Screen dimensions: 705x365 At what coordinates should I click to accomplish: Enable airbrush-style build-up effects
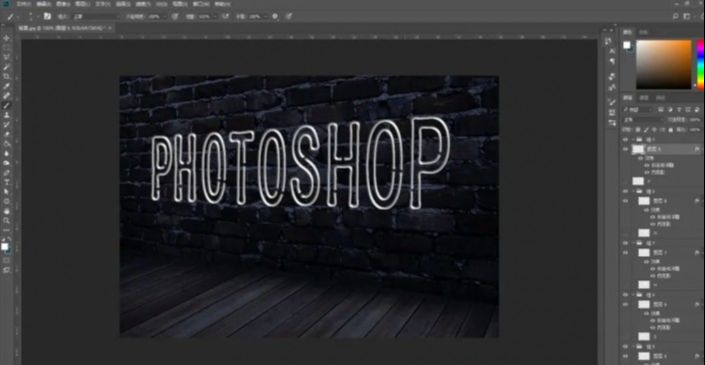(225, 16)
